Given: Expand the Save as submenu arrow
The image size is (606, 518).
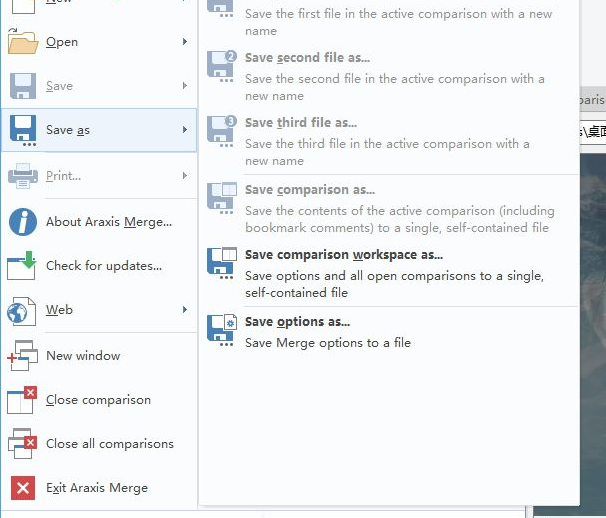Looking at the screenshot, I should coord(185,130).
